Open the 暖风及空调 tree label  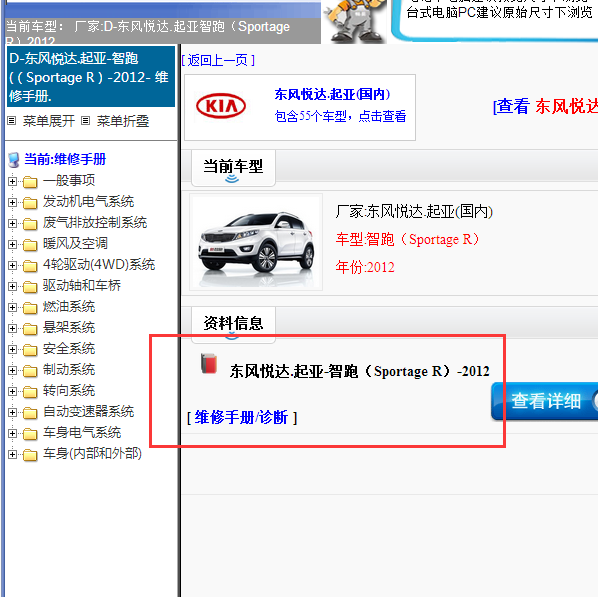(x=76, y=243)
